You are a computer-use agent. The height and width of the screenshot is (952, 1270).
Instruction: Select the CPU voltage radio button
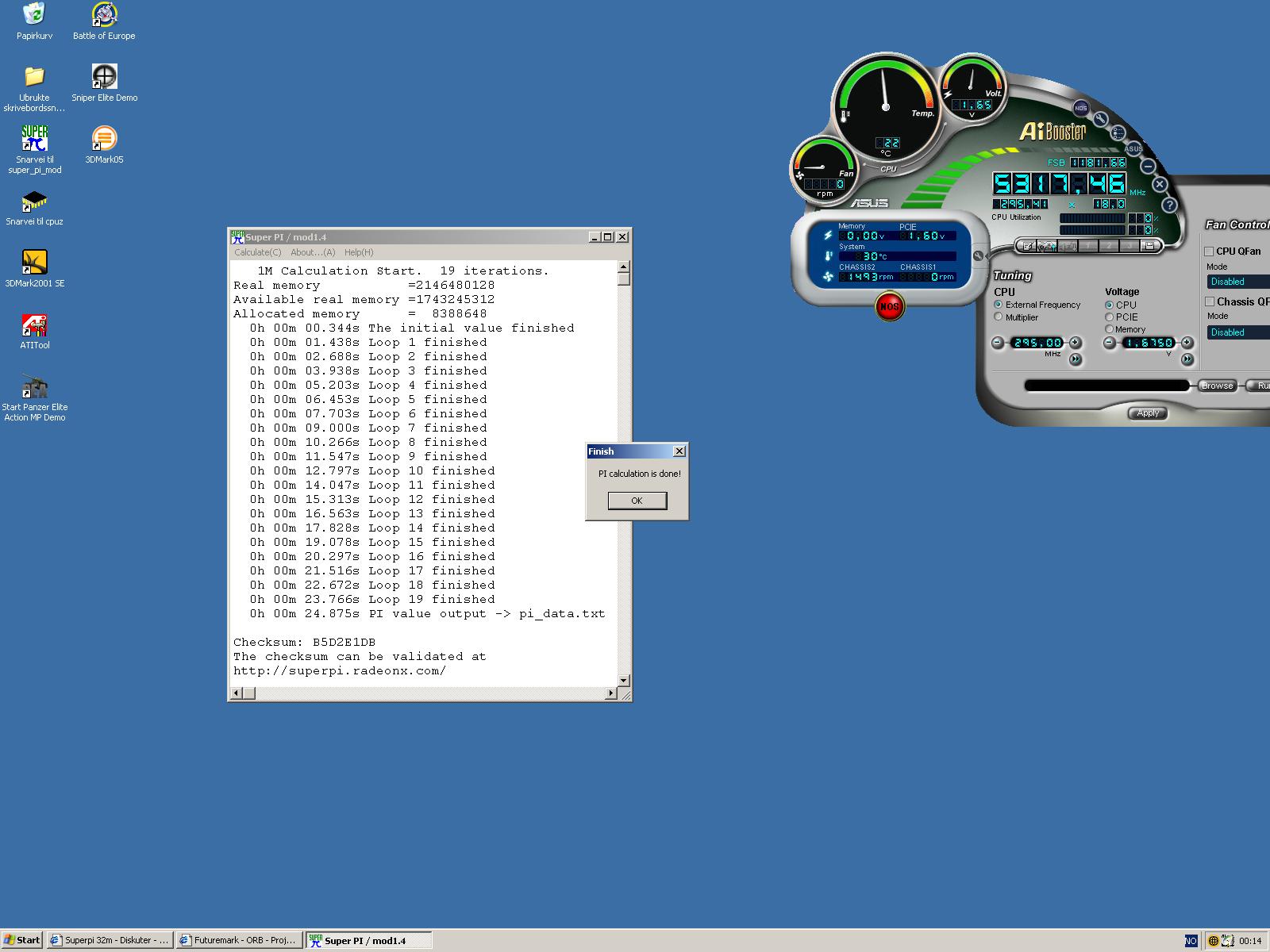1110,305
